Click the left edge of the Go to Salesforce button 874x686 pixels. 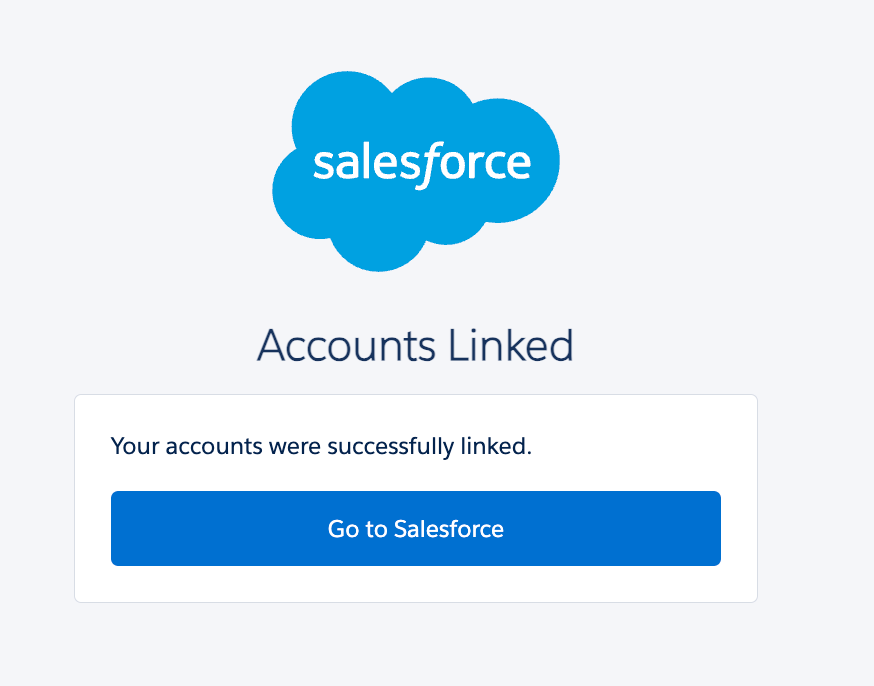118,529
